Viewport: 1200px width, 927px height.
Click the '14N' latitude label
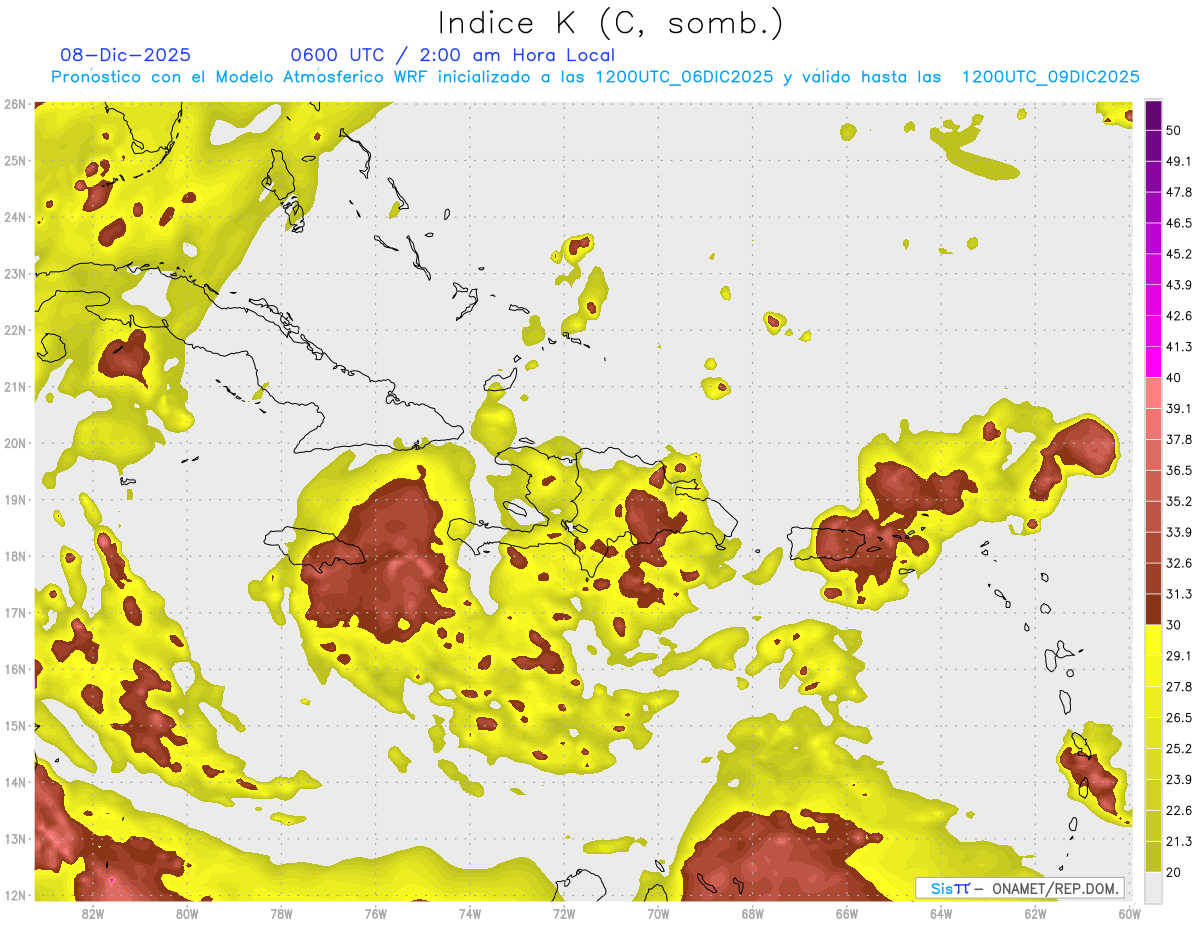coord(14,782)
